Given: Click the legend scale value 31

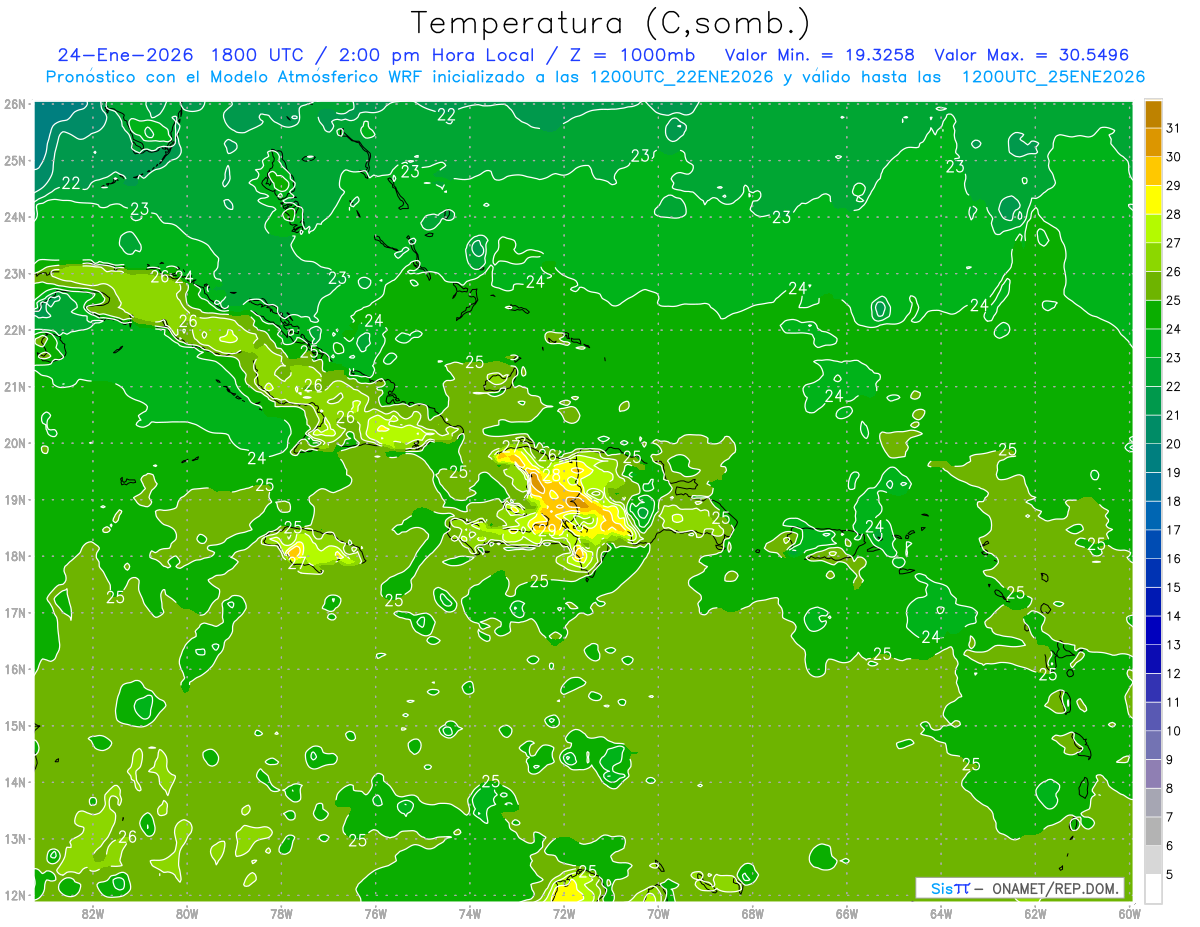Looking at the screenshot, I should click(x=1173, y=127).
